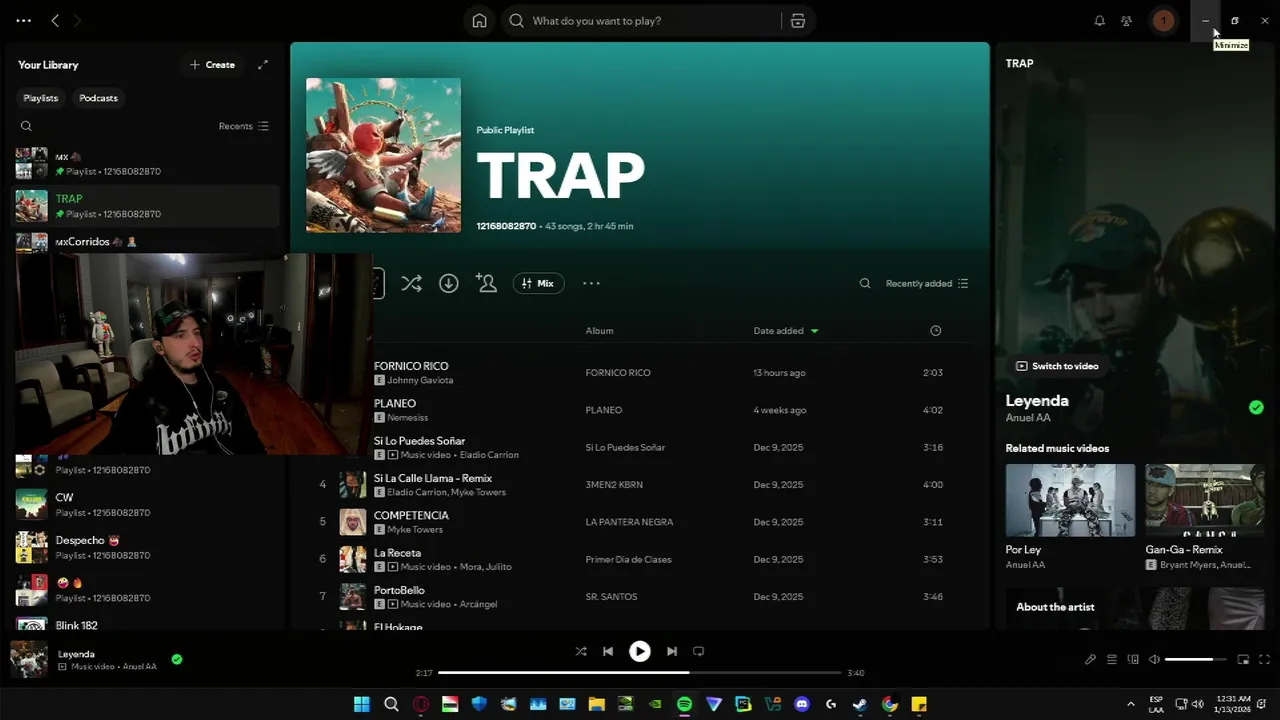Open LA PANTERA NEGRA album link
1280x720 pixels.
(x=629, y=522)
